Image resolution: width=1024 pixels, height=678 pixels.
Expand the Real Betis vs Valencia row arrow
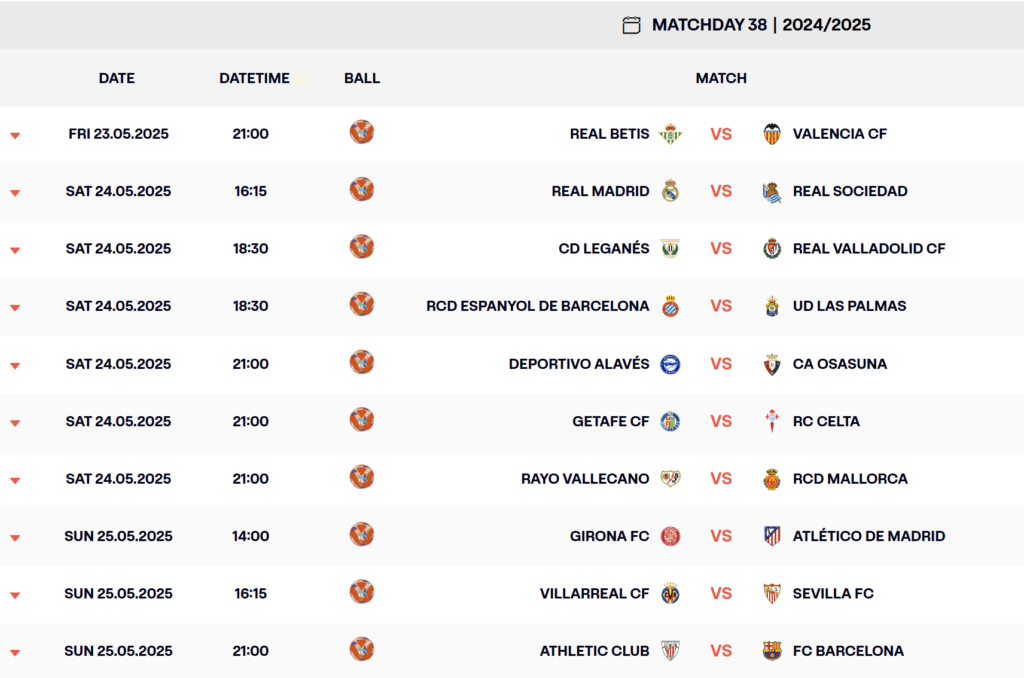click(x=15, y=135)
